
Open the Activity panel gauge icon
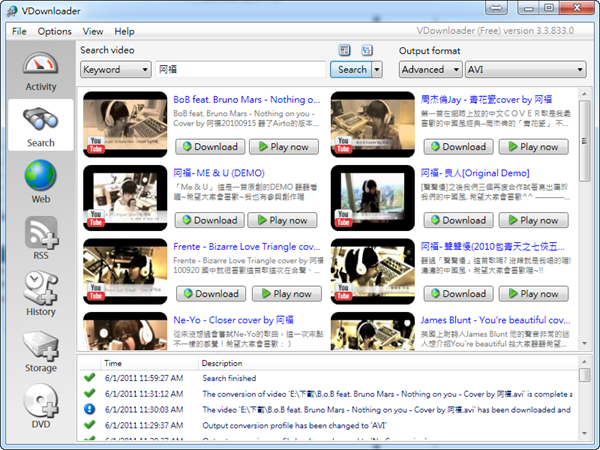[41, 64]
